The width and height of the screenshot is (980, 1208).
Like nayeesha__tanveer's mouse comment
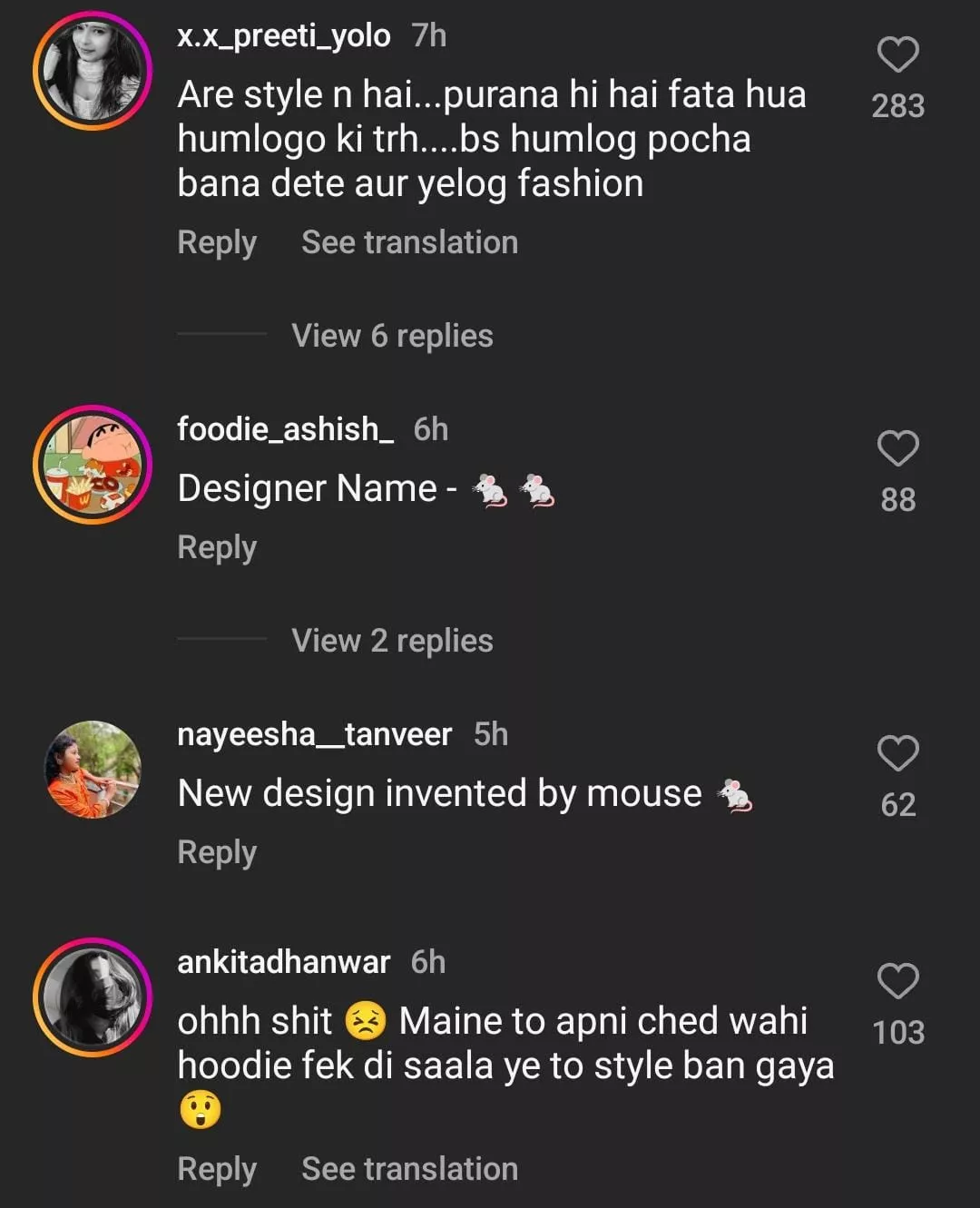(897, 754)
